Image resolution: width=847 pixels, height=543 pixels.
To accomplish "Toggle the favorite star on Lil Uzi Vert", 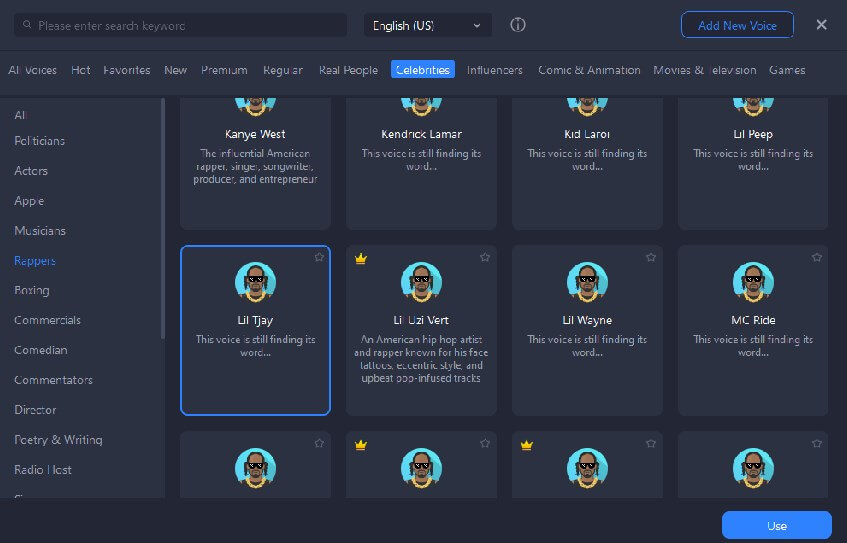I will [485, 257].
